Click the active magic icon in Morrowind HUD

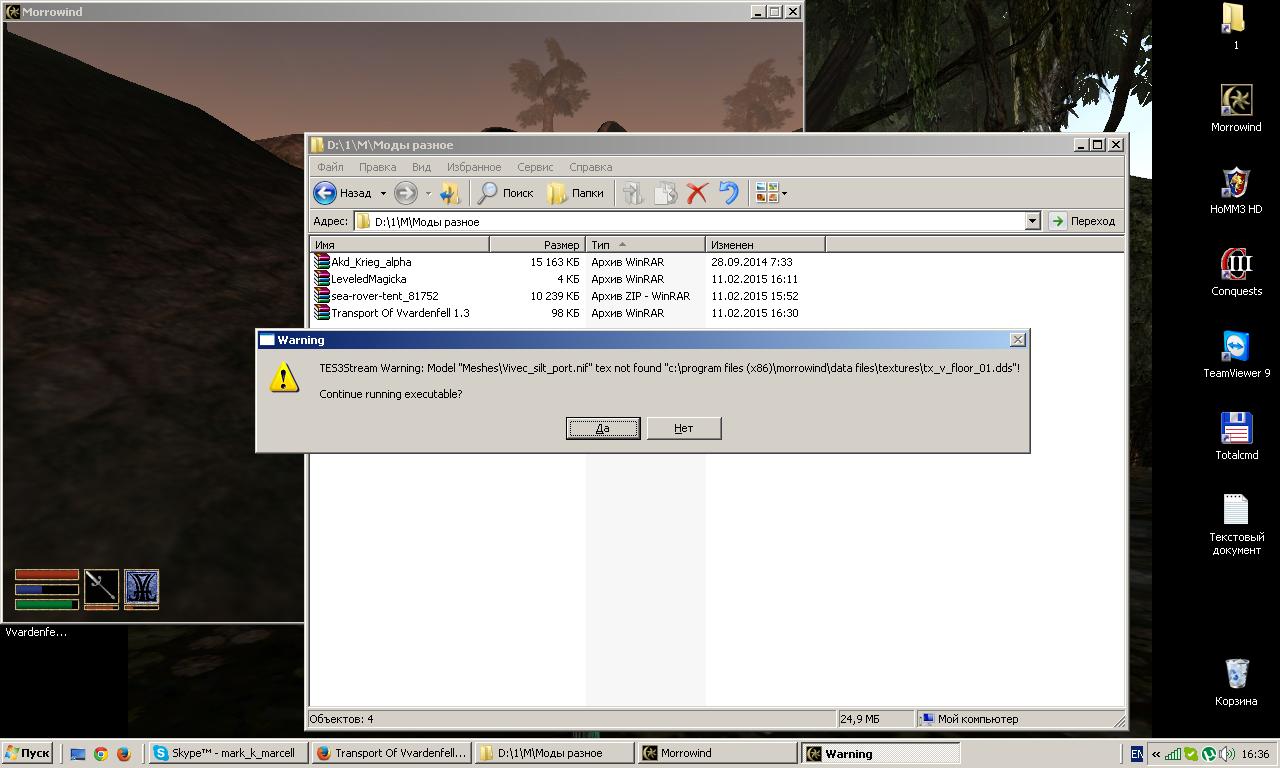(141, 587)
